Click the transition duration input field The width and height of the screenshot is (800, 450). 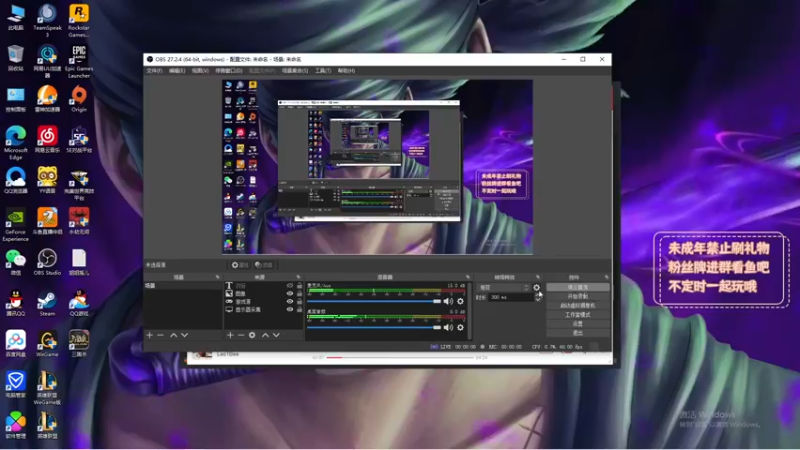[x=511, y=297]
